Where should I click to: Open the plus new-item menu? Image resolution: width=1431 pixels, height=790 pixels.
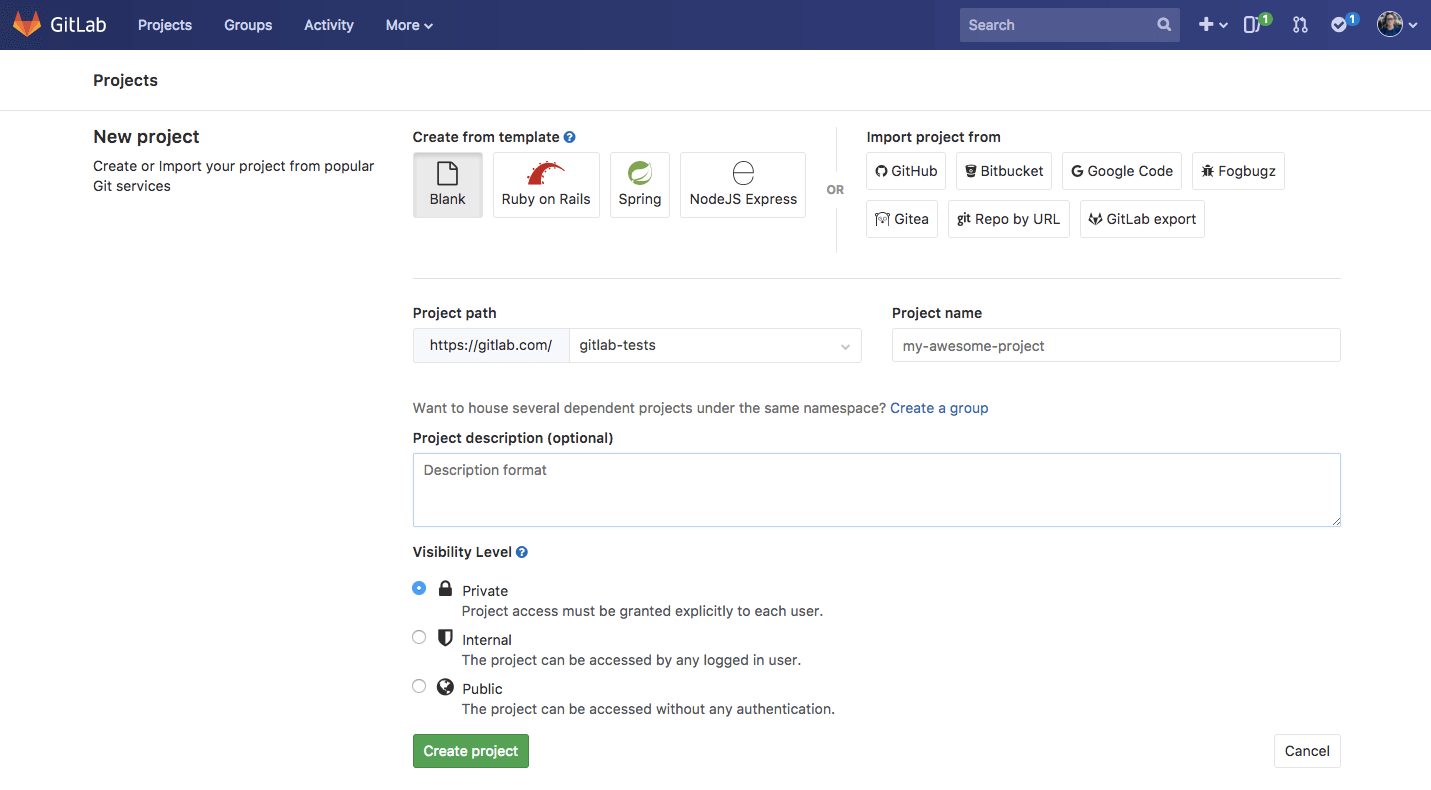[x=1213, y=25]
